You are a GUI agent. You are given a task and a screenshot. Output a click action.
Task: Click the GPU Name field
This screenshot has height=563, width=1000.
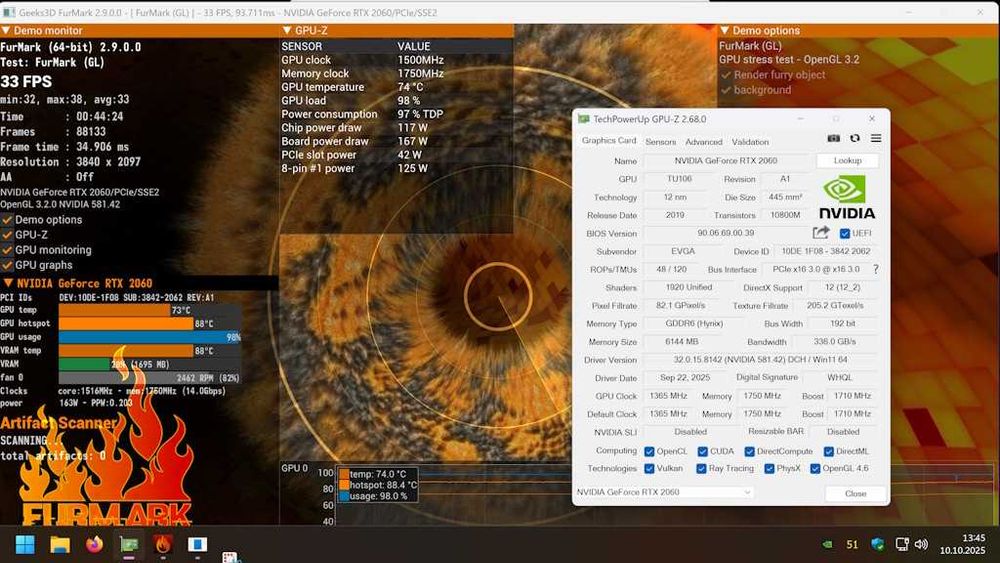click(726, 161)
